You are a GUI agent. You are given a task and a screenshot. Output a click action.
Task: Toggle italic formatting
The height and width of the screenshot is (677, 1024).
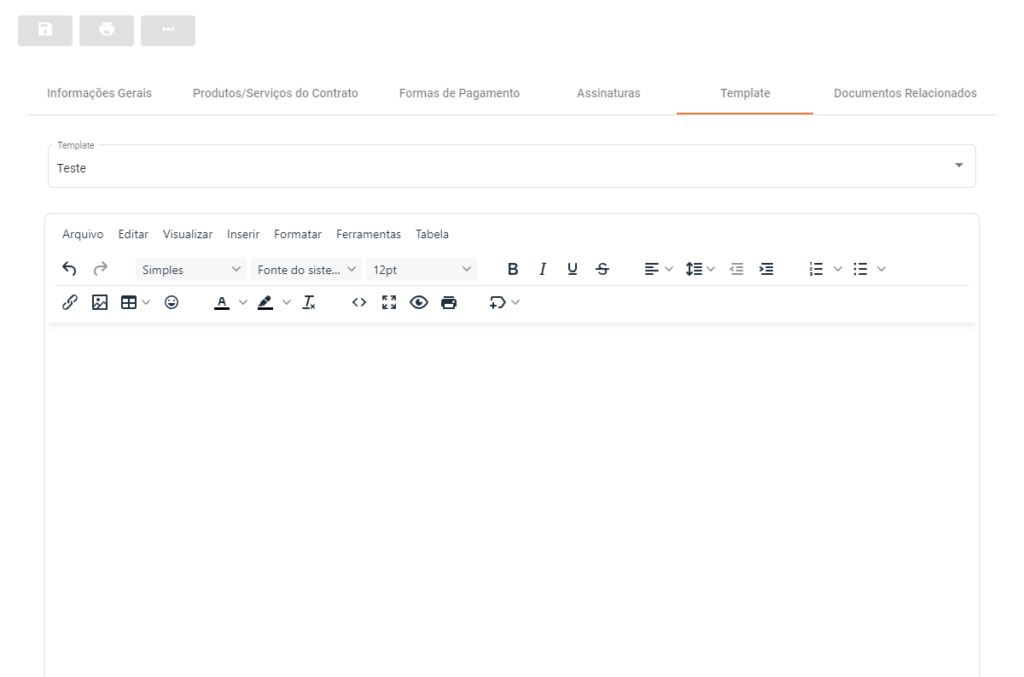point(543,269)
